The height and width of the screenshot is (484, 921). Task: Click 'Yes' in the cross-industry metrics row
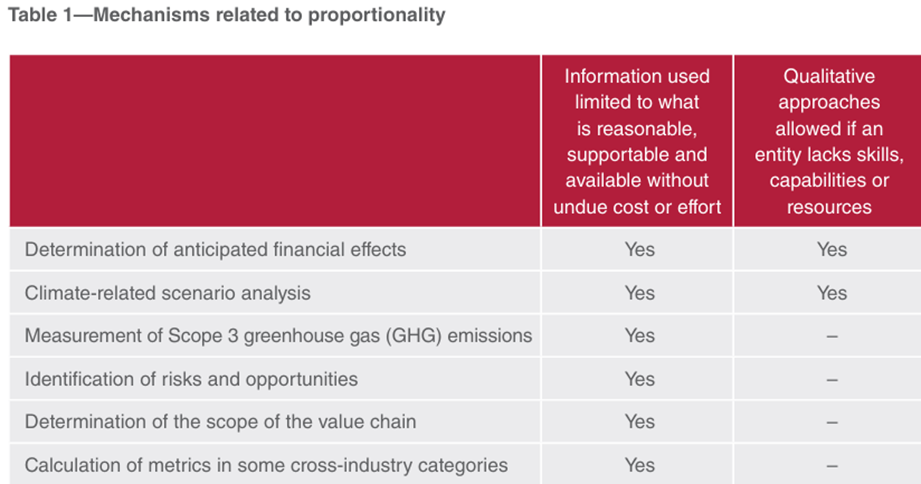pyautogui.click(x=638, y=465)
